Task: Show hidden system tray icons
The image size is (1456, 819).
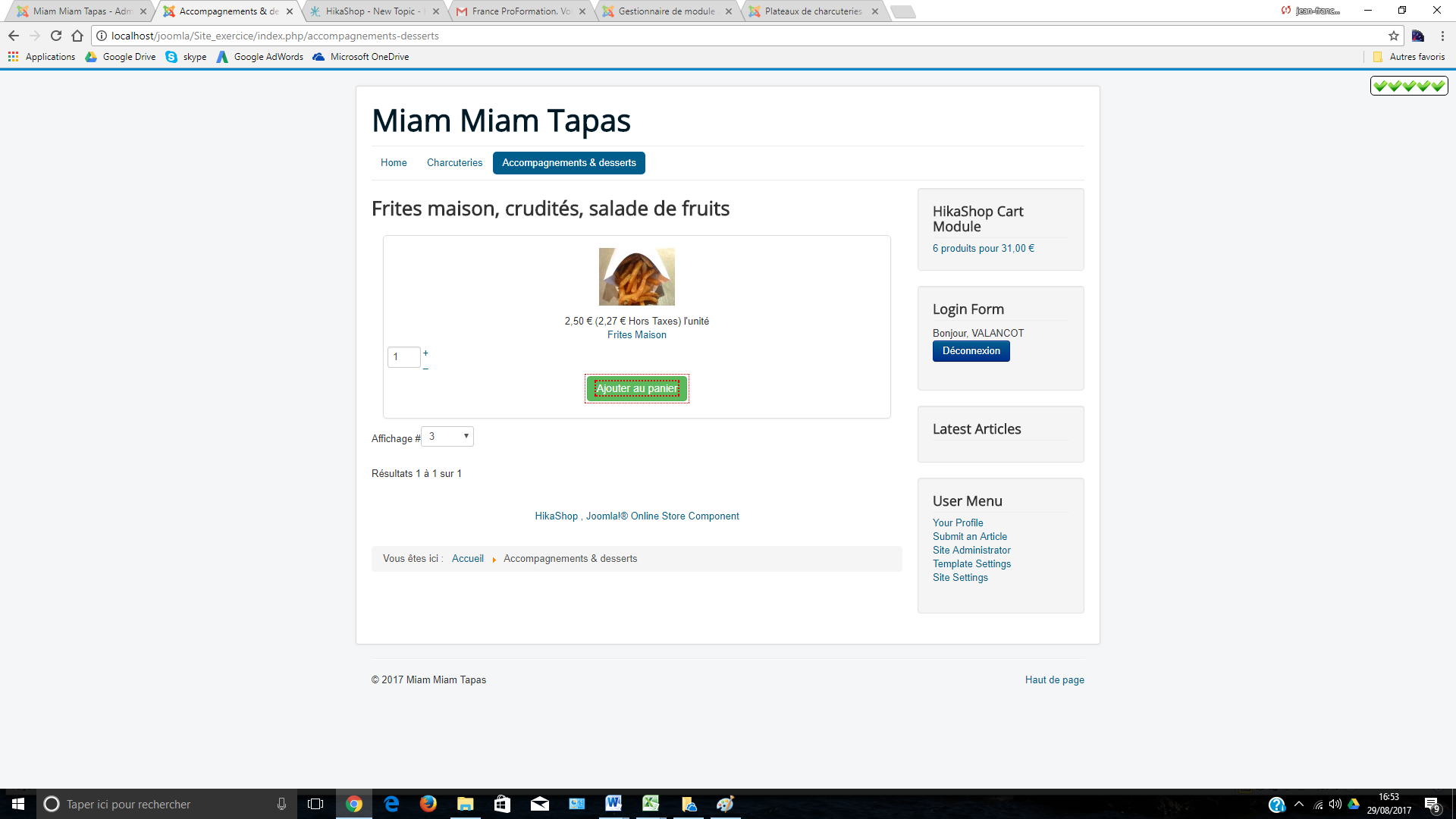Action: (1299, 804)
